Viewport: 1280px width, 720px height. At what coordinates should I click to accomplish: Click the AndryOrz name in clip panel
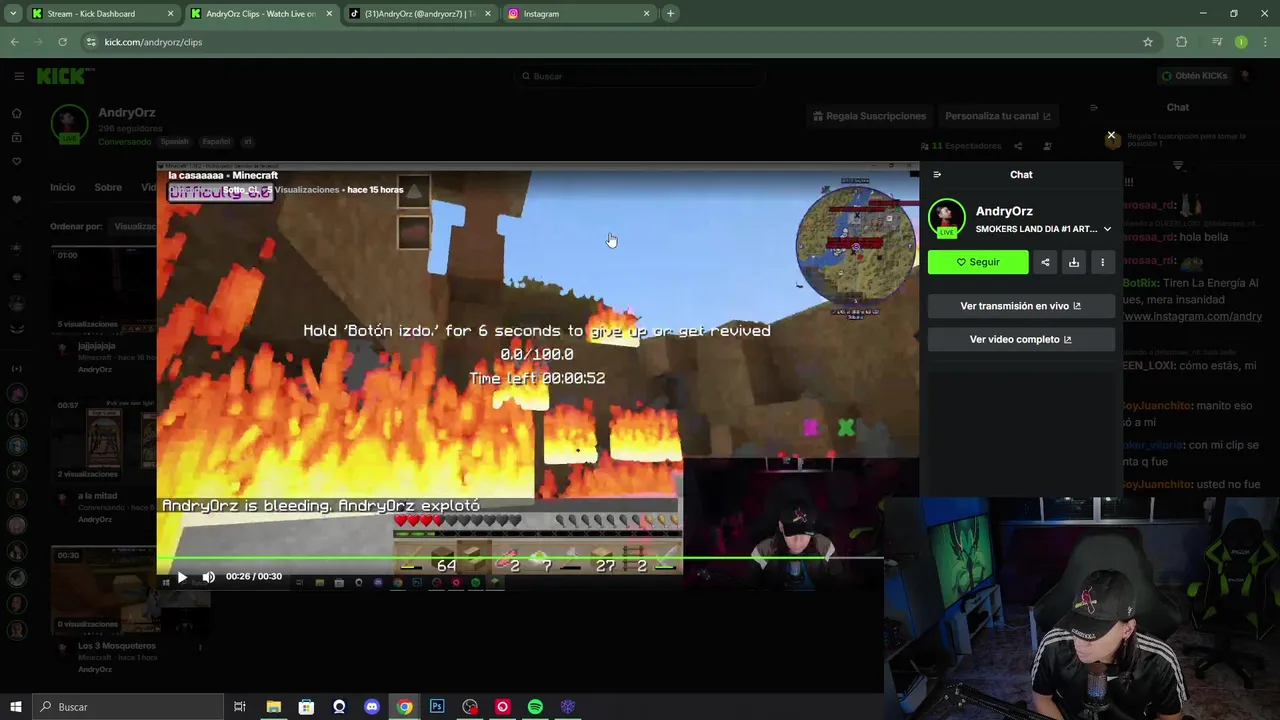(1004, 211)
